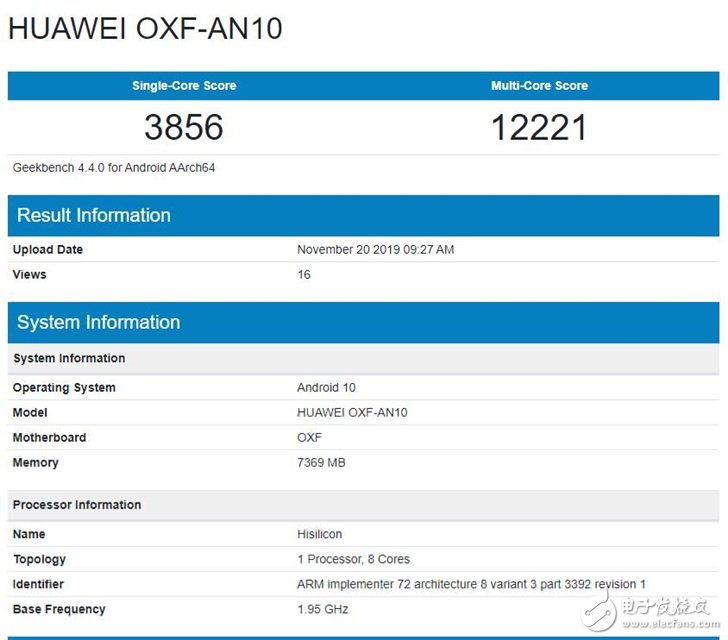Select the processor Name label

click(x=29, y=534)
